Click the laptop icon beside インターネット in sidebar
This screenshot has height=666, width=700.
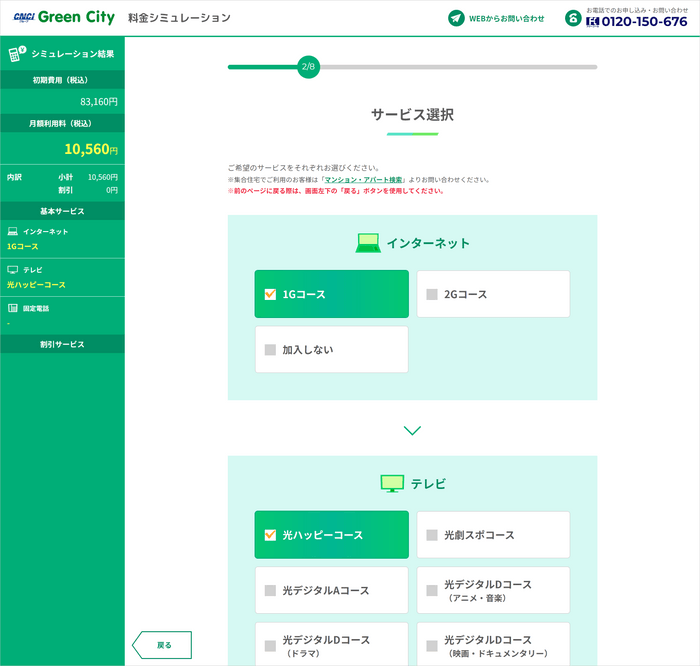coord(13,231)
